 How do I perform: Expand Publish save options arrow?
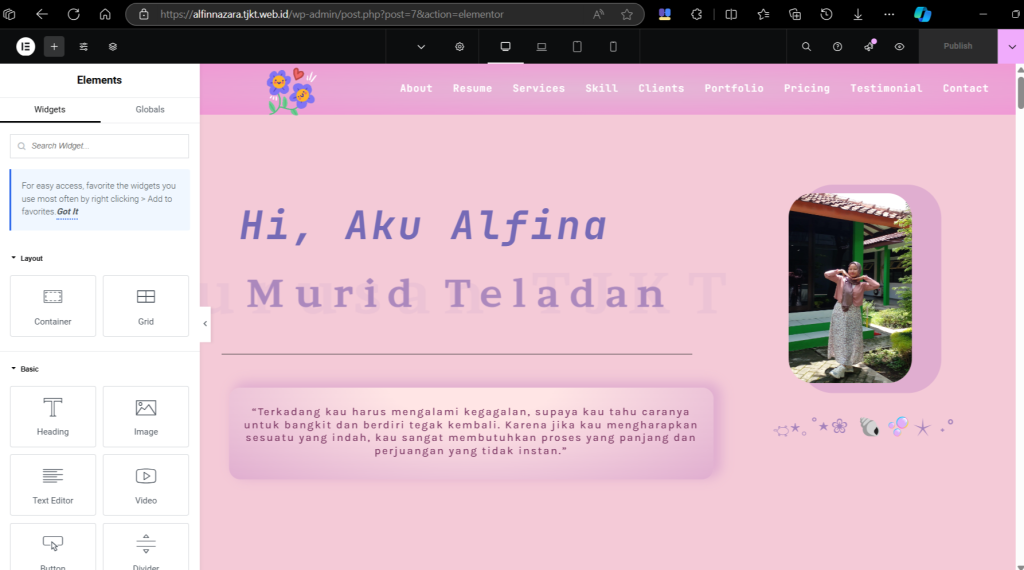point(1011,46)
